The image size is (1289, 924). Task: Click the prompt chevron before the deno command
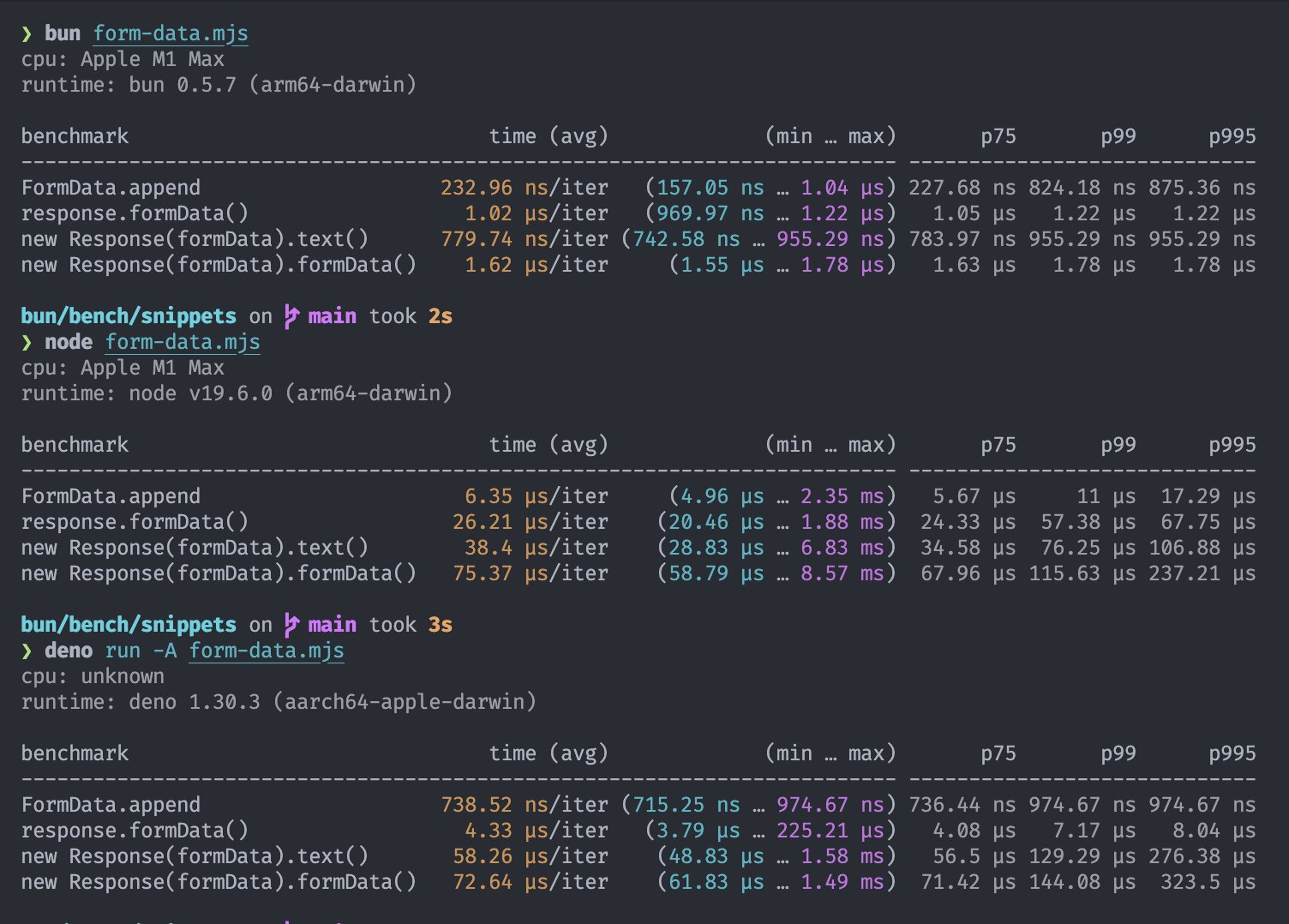(x=27, y=651)
